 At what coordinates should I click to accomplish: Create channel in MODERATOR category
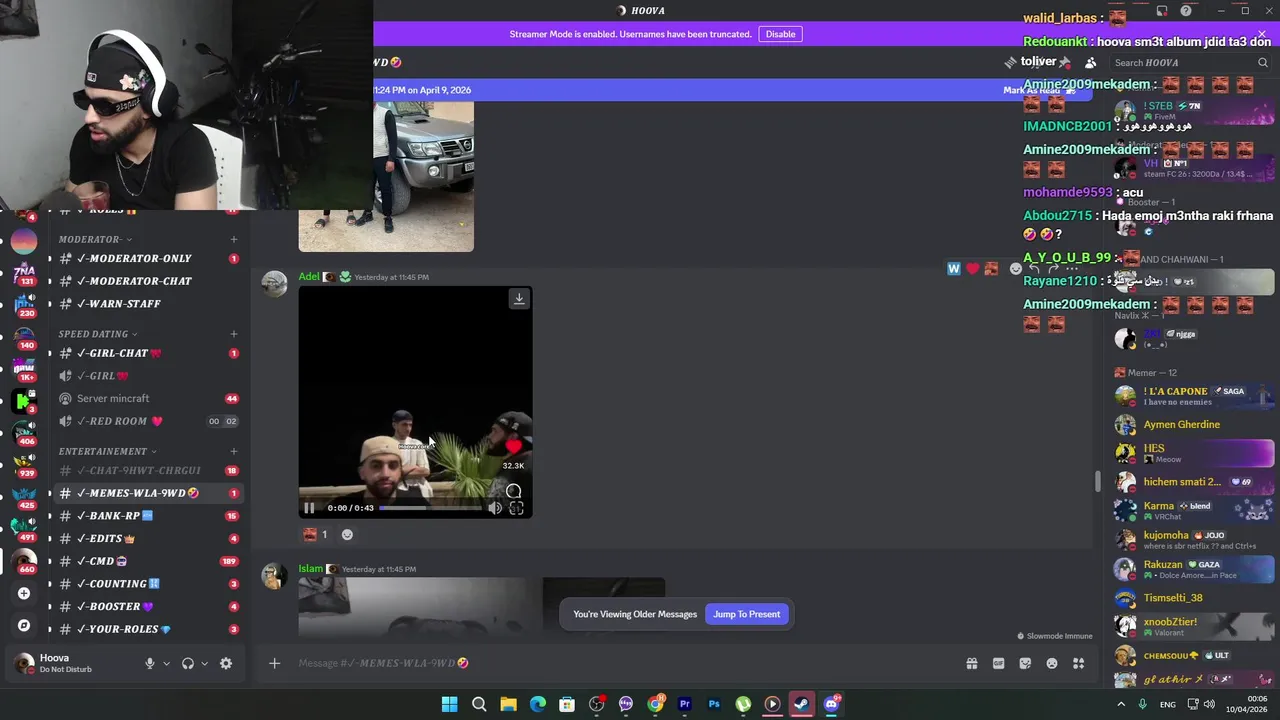click(234, 239)
